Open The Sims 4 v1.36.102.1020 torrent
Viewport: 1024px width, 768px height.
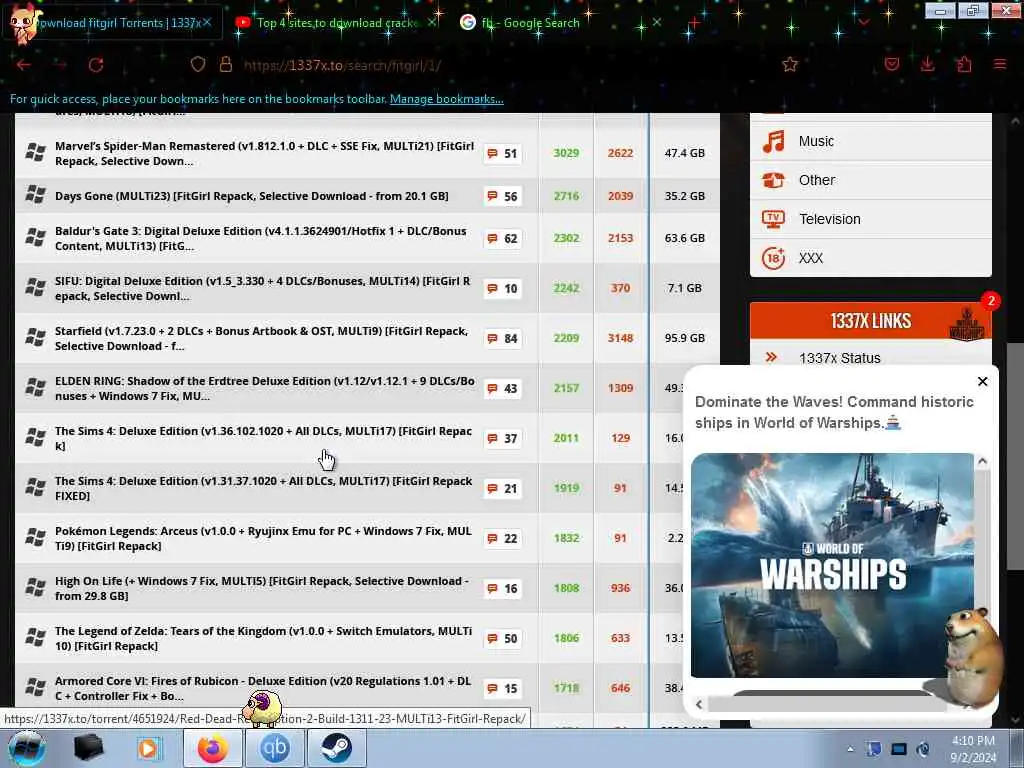coord(263,438)
